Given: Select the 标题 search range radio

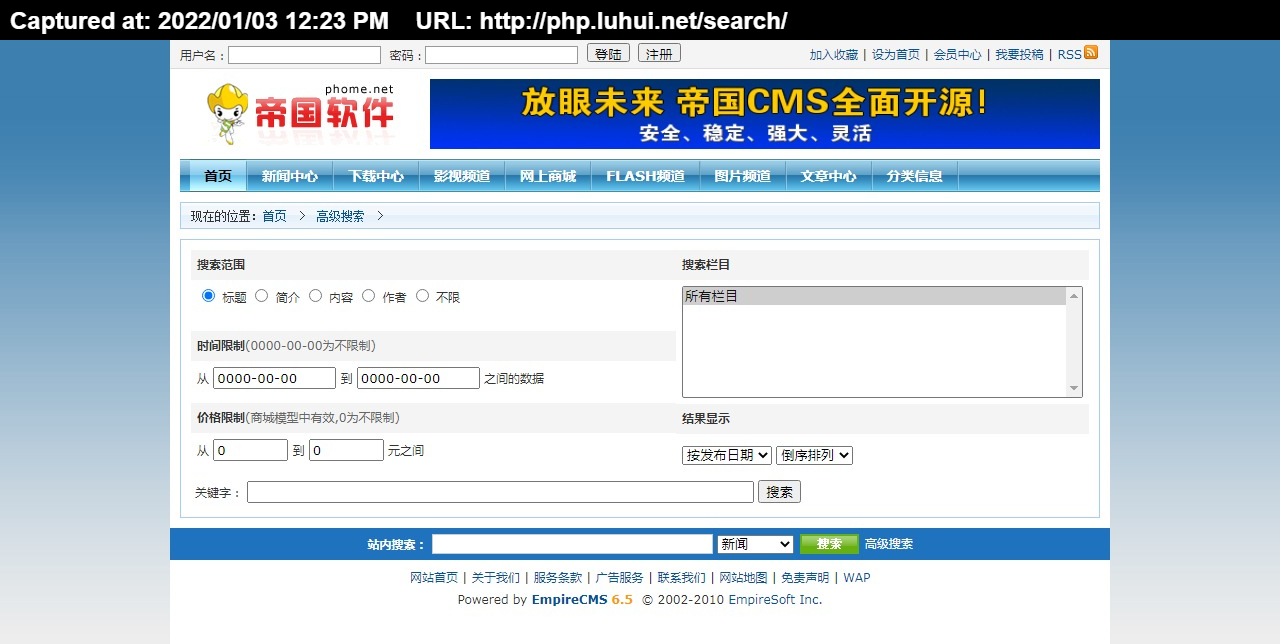Looking at the screenshot, I should [x=208, y=296].
